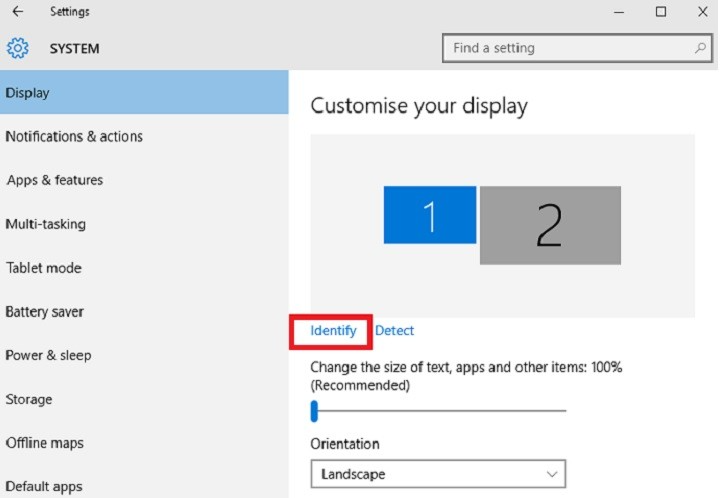Open Battery saver settings
Viewport: 726px width, 498px height.
[x=144, y=311]
